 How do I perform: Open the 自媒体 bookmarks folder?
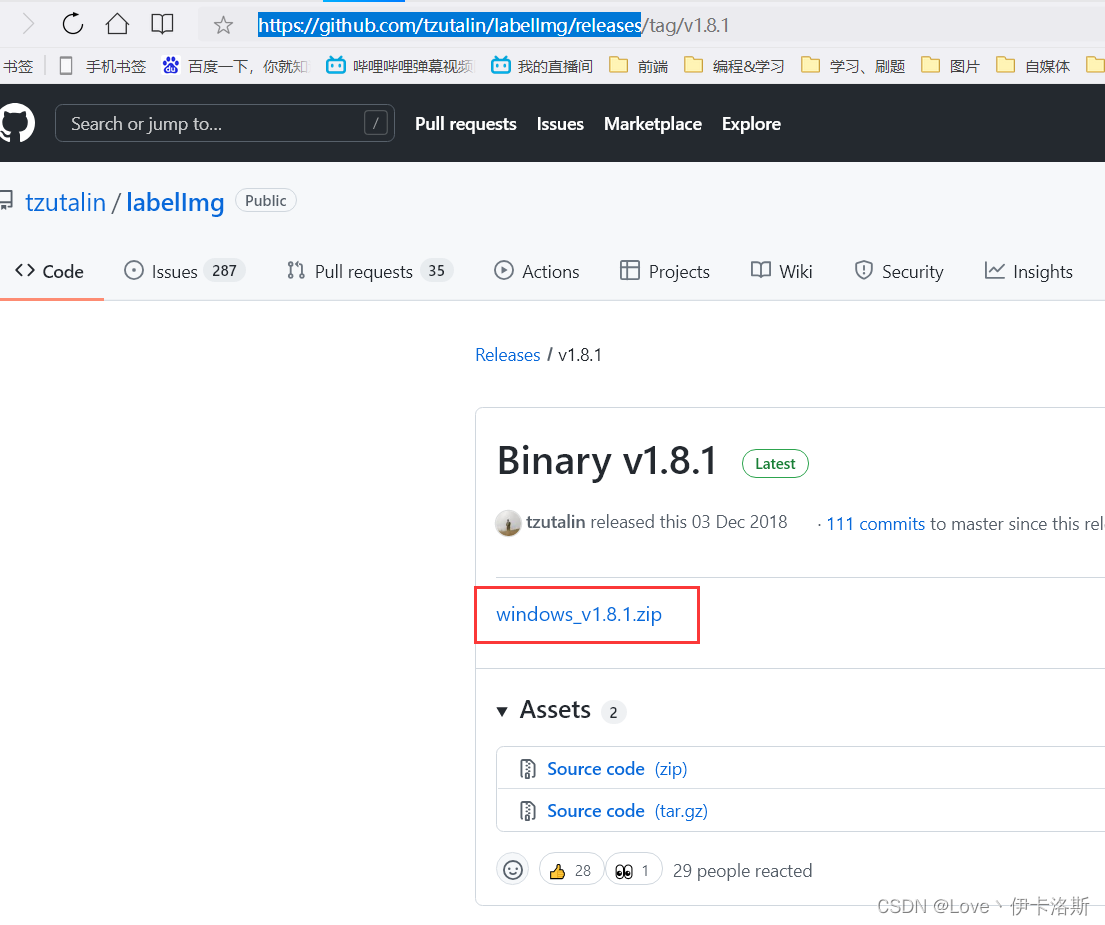click(x=1033, y=66)
